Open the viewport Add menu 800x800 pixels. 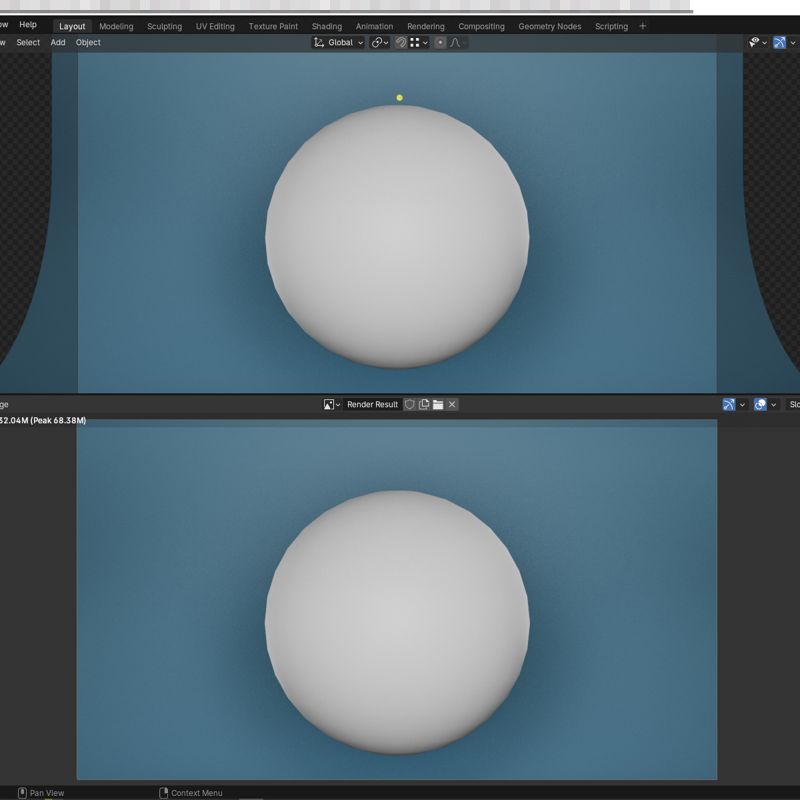click(58, 42)
